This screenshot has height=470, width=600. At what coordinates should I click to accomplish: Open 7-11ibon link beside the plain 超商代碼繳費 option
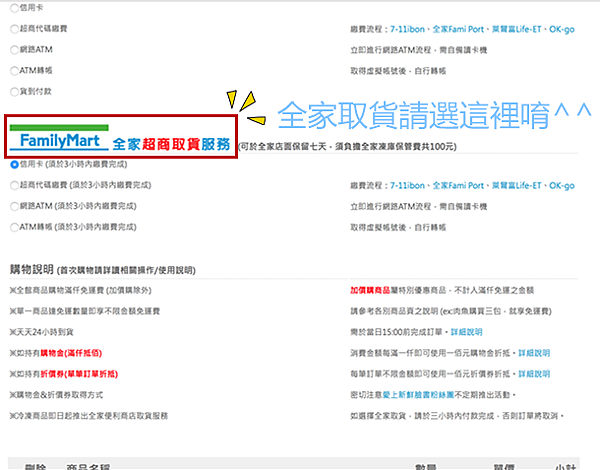click(x=407, y=29)
